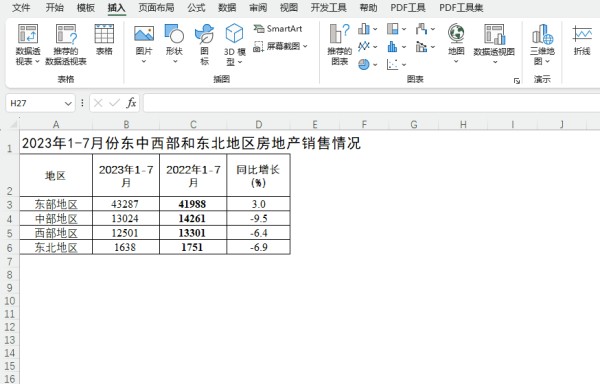Insert a column or bar chart

tap(364, 29)
